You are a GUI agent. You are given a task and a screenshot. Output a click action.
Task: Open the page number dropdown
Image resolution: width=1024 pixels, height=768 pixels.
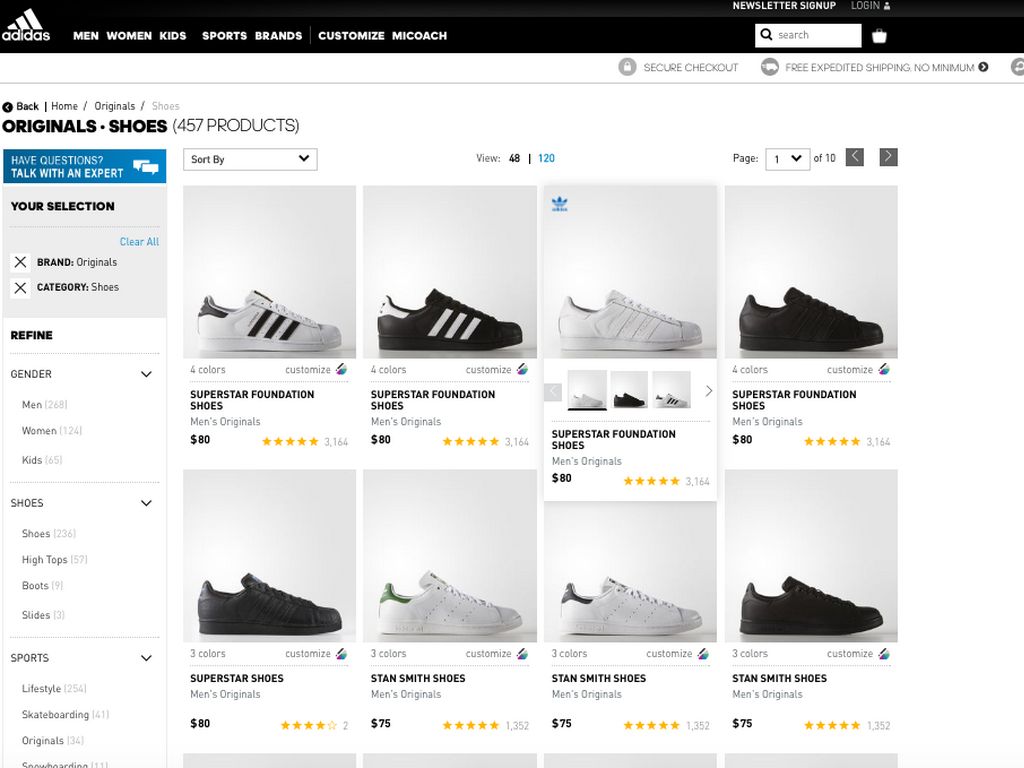787,159
